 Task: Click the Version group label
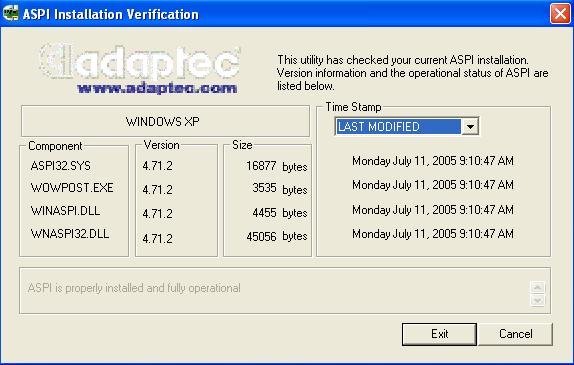[x=161, y=145]
